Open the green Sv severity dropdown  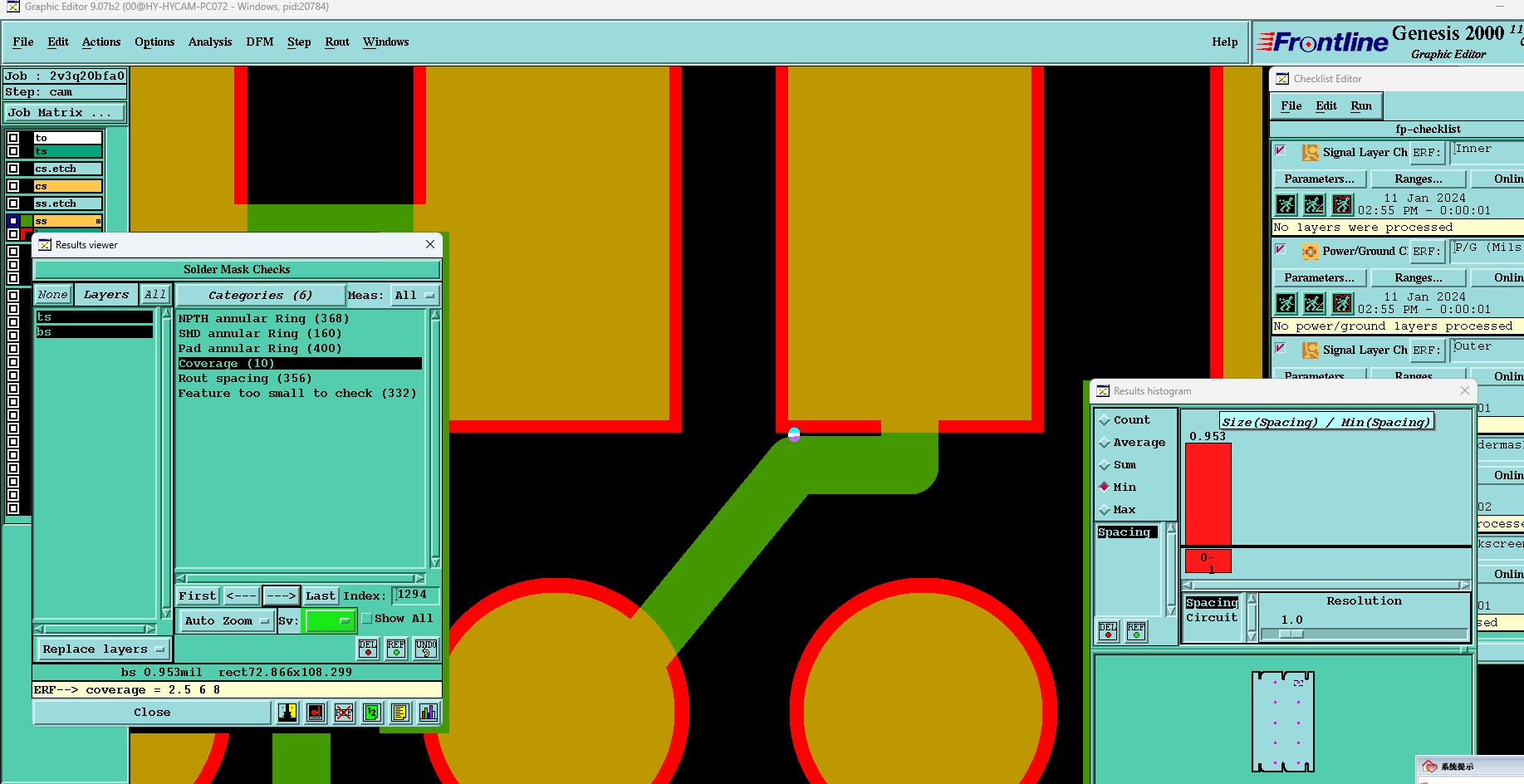click(331, 620)
